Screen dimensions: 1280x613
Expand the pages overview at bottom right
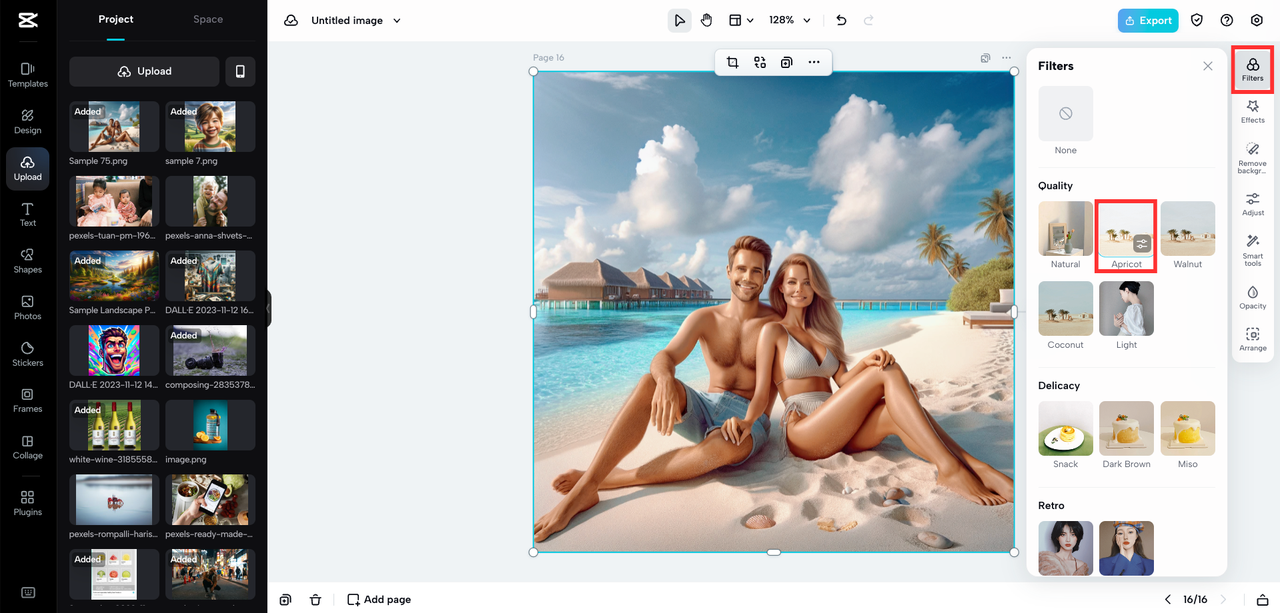(x=1262, y=599)
